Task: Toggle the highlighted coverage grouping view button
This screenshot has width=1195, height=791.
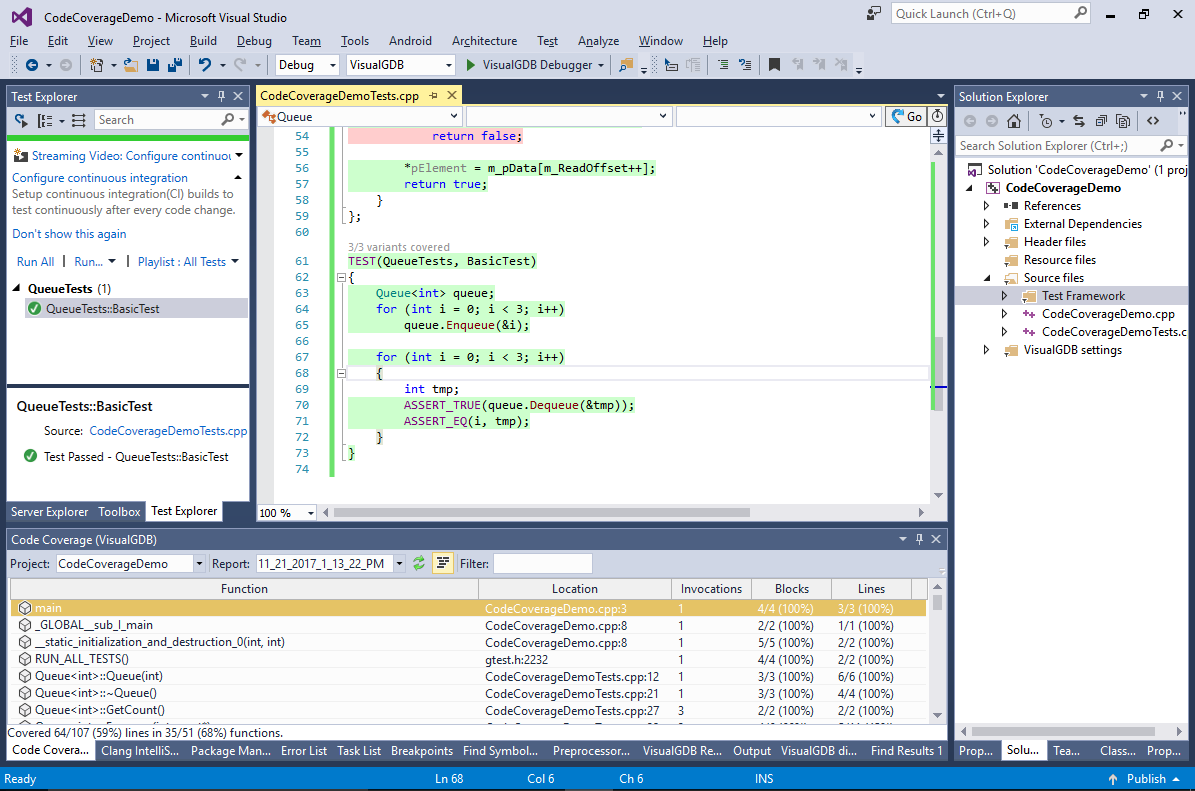Action: coord(442,563)
